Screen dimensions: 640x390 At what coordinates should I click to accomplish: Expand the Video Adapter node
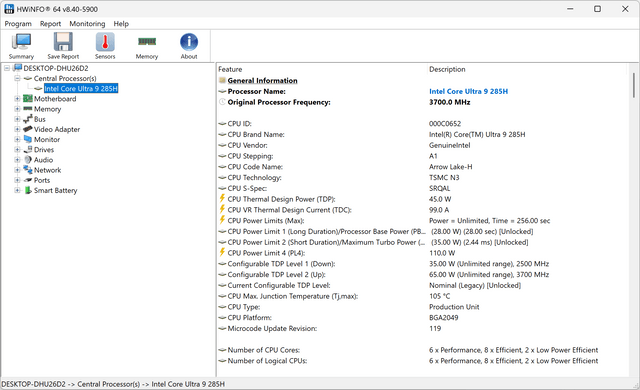point(17,129)
